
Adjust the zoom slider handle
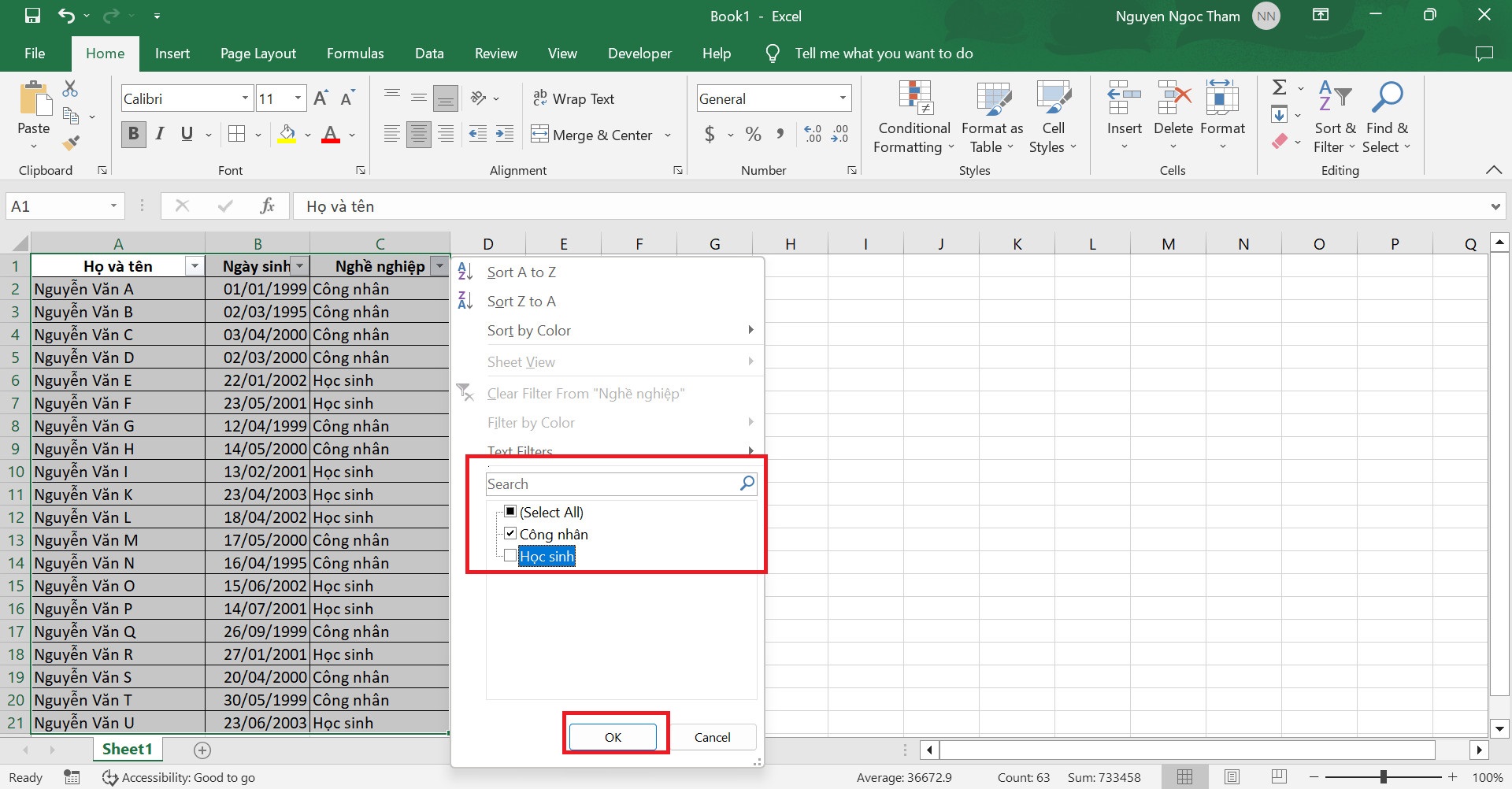coord(1384,777)
